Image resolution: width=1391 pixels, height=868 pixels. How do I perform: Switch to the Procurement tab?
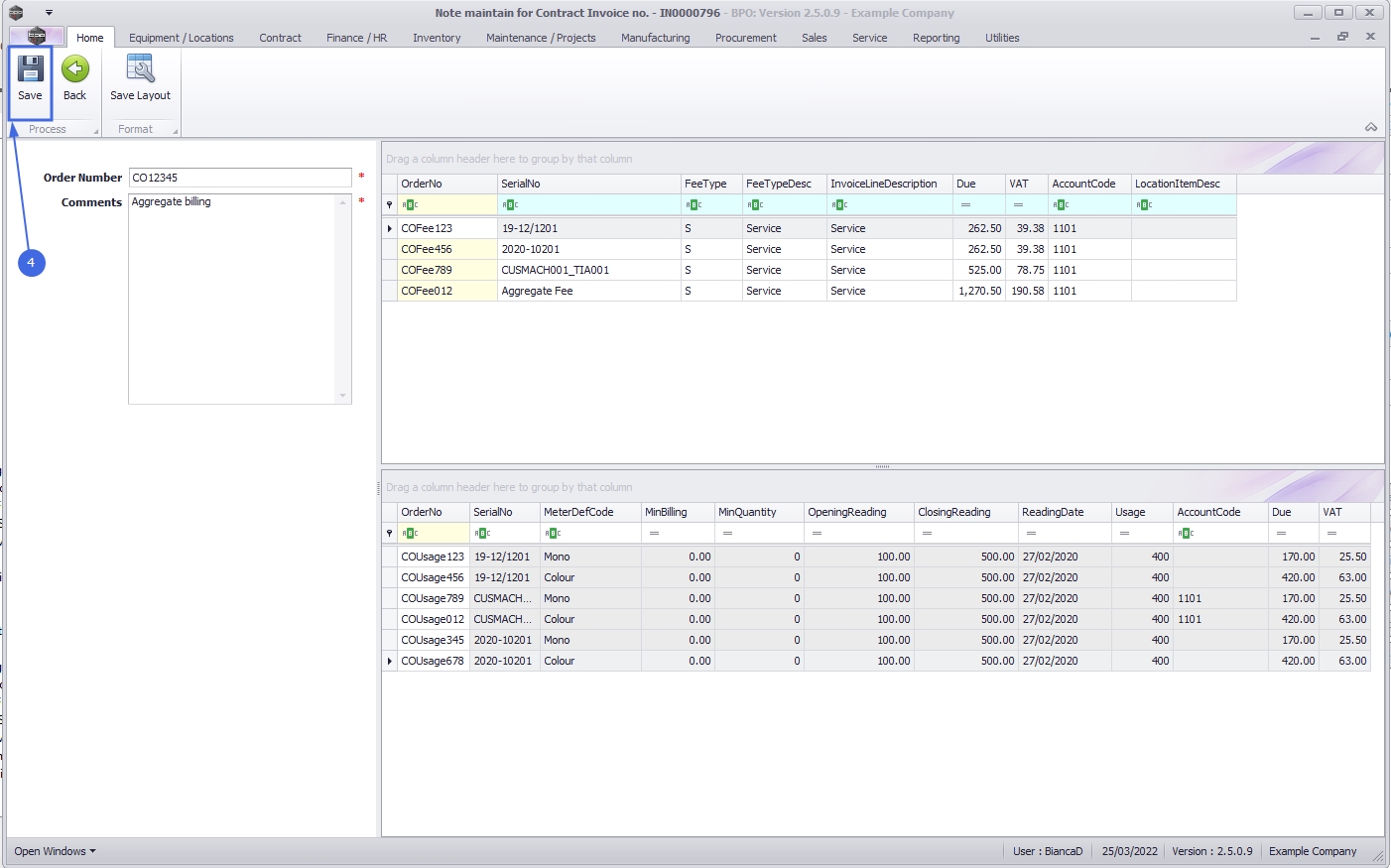pos(745,38)
